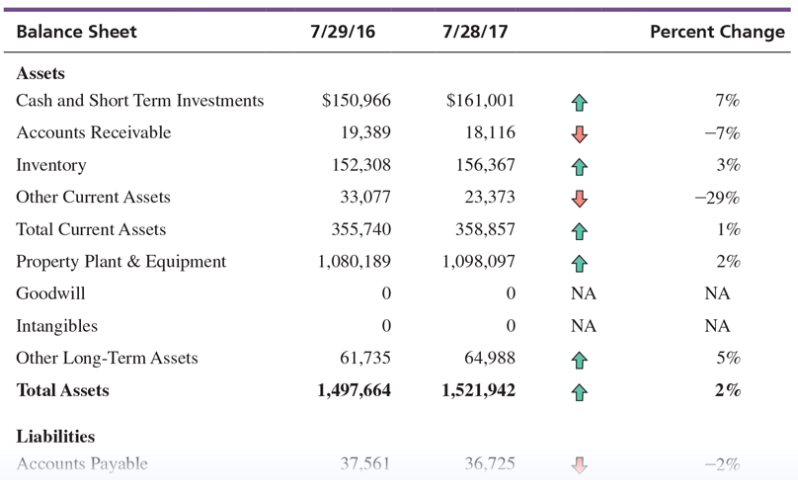Click the red down arrow for Accounts Receivable

point(579,134)
